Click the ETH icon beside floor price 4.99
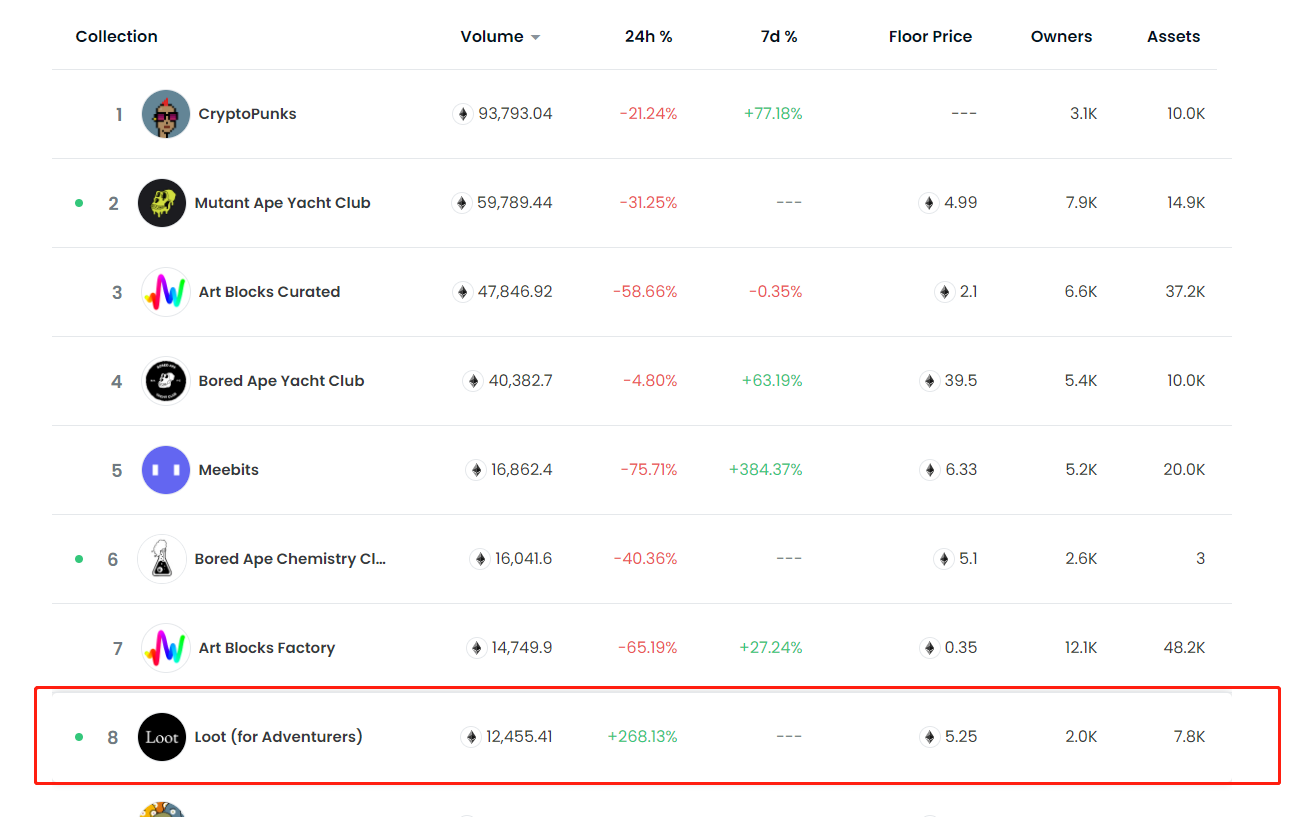The width and height of the screenshot is (1311, 817). click(x=929, y=203)
